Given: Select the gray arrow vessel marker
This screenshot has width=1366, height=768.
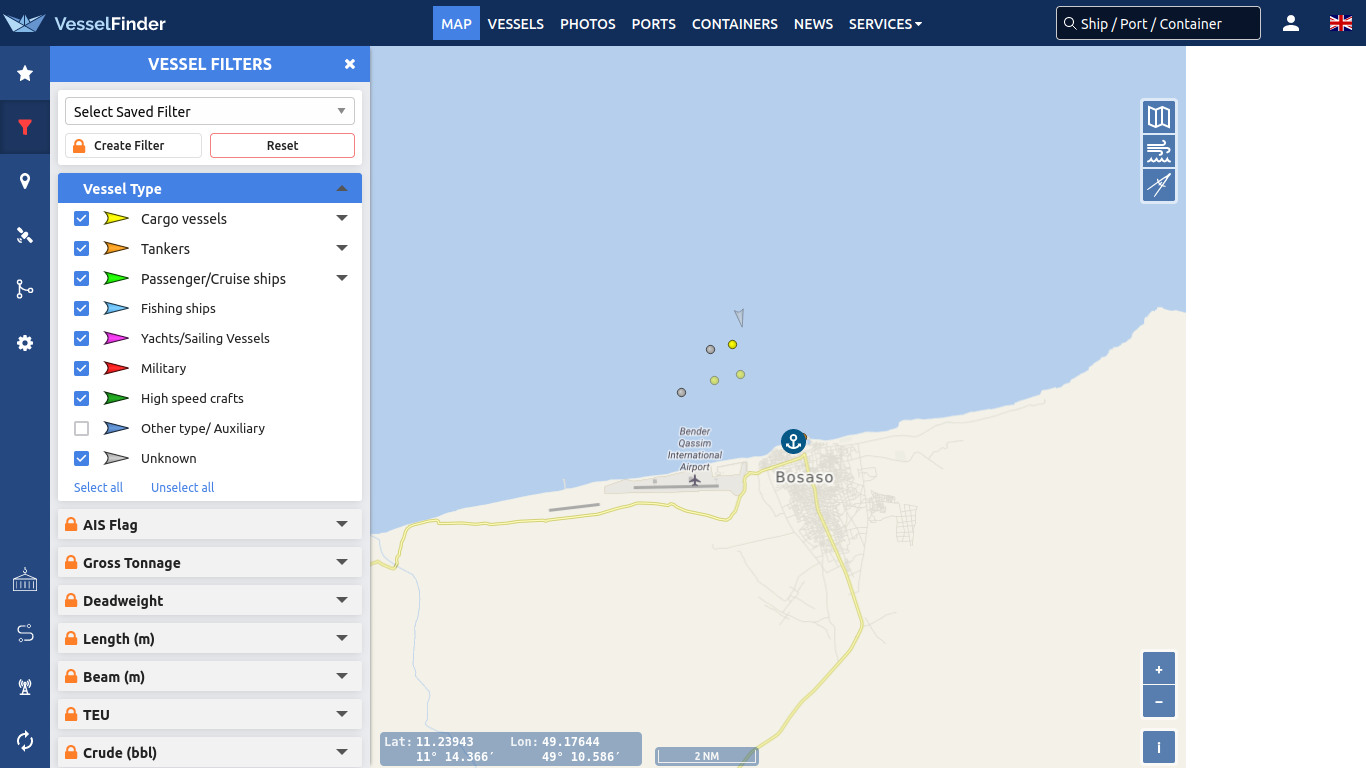Looking at the screenshot, I should pyautogui.click(x=739, y=318).
